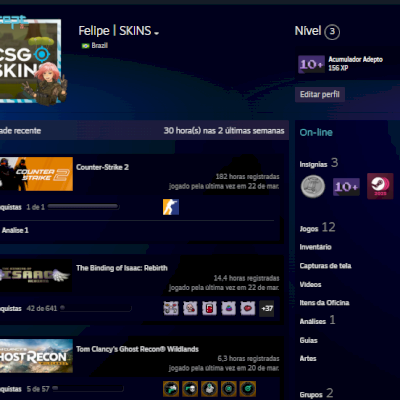Click the 10+ badge in Insígnias row
The width and height of the screenshot is (400, 400).
tap(346, 187)
